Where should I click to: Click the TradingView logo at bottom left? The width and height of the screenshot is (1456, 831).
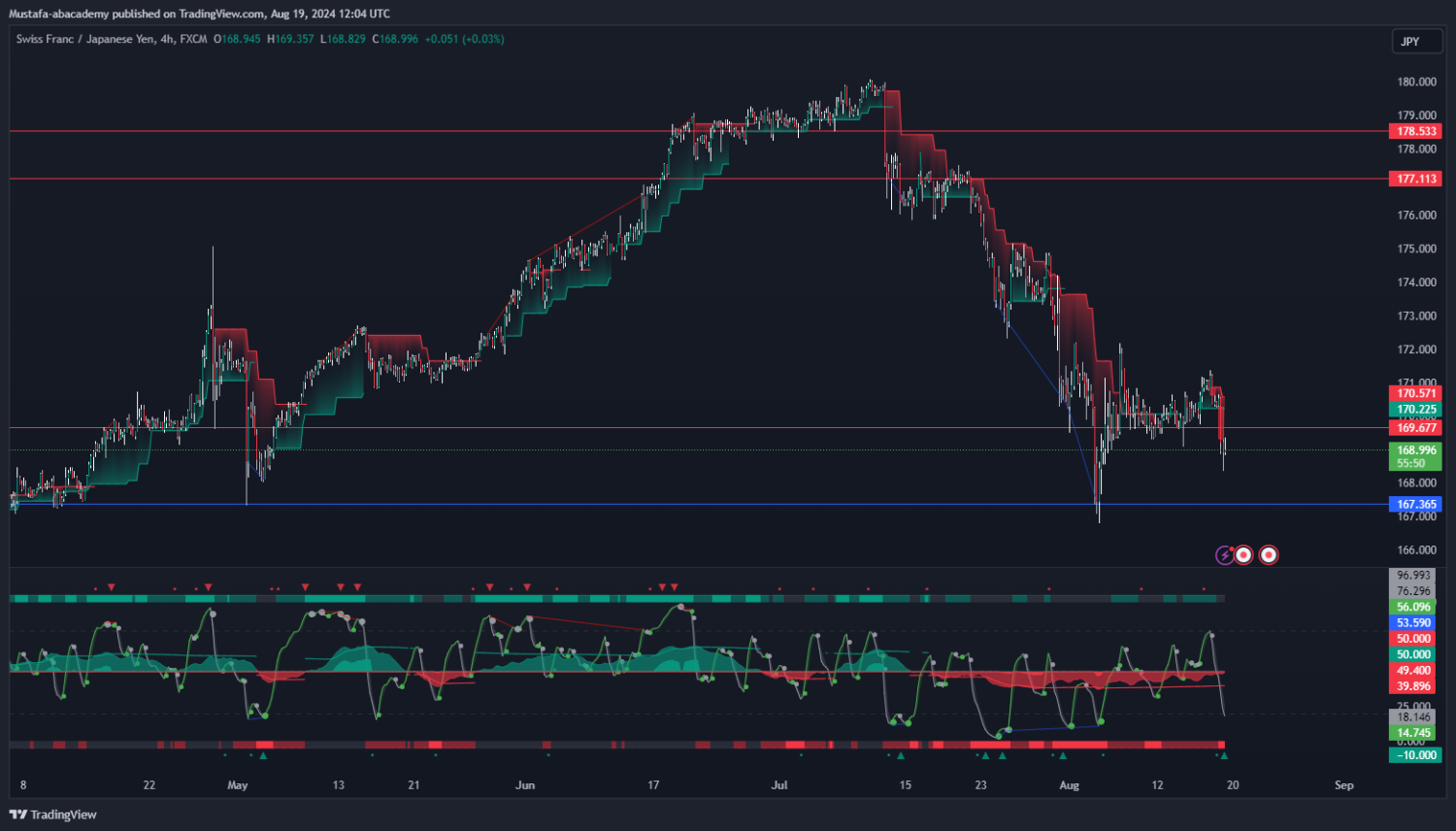coord(53,814)
